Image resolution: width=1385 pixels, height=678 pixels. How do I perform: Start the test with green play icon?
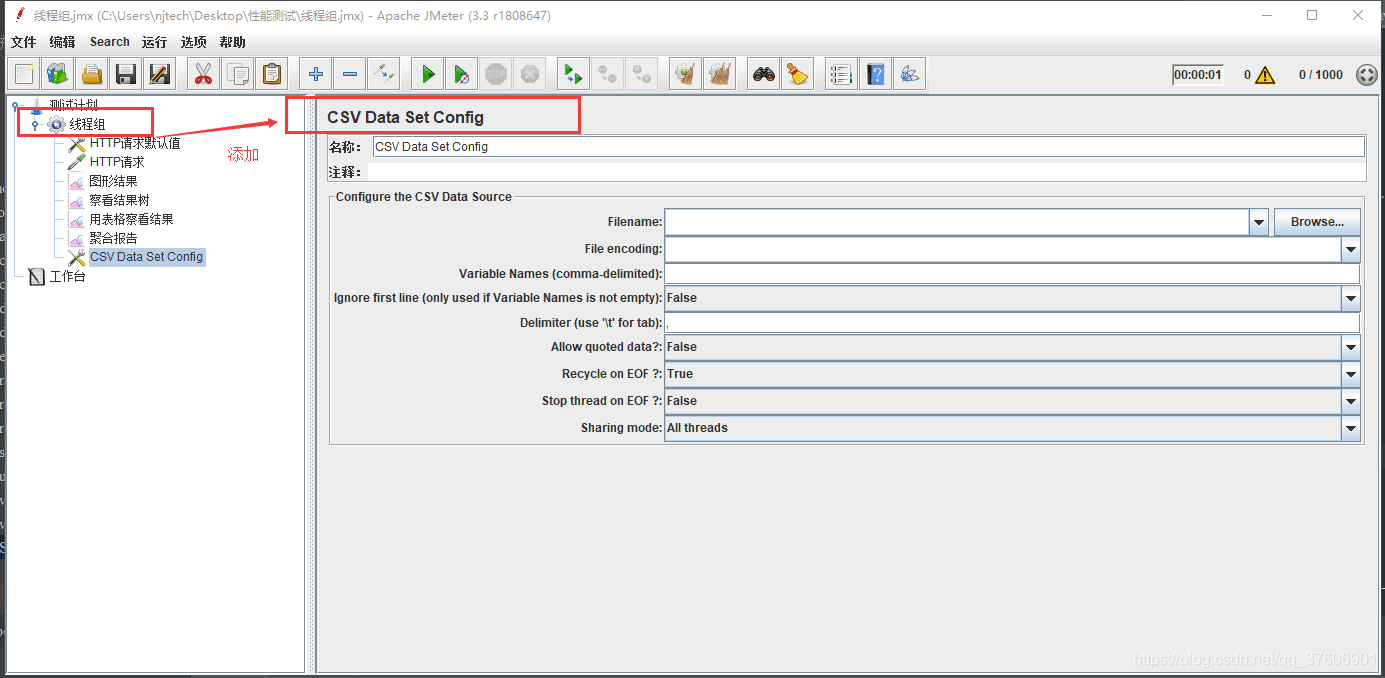(x=428, y=74)
